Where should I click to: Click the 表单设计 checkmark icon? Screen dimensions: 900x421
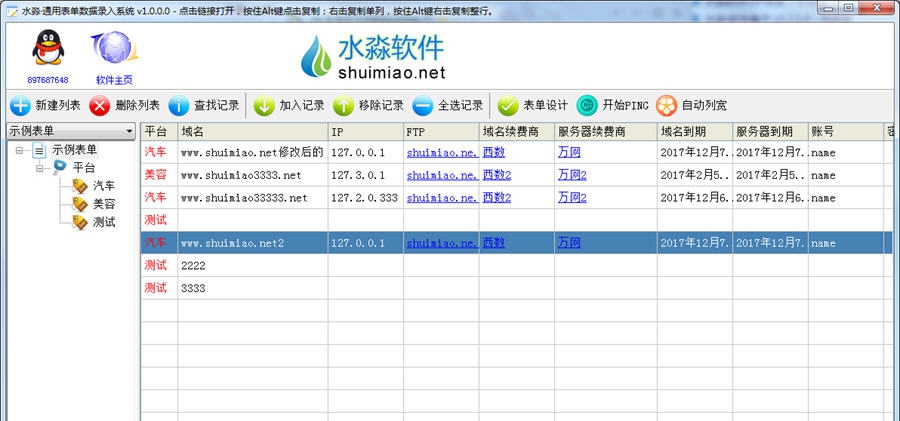(508, 106)
